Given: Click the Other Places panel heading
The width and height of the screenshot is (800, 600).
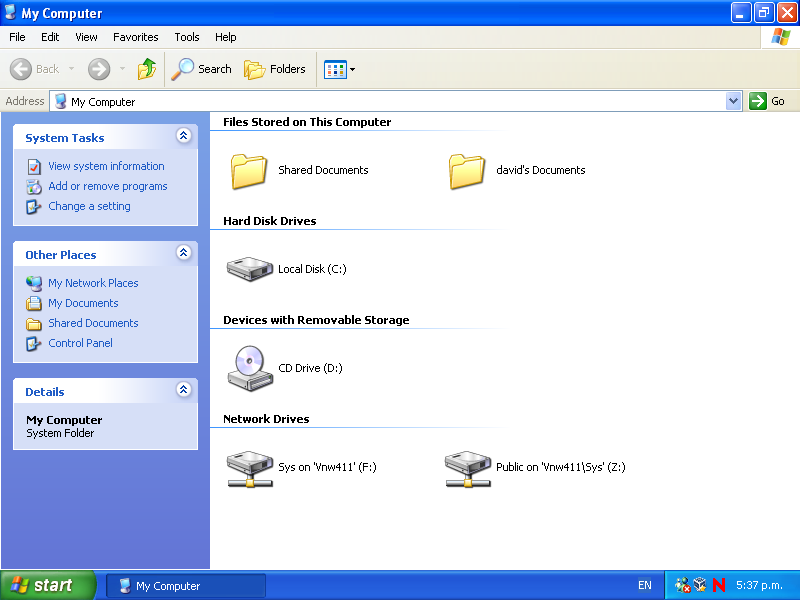Looking at the screenshot, I should pos(61,255).
